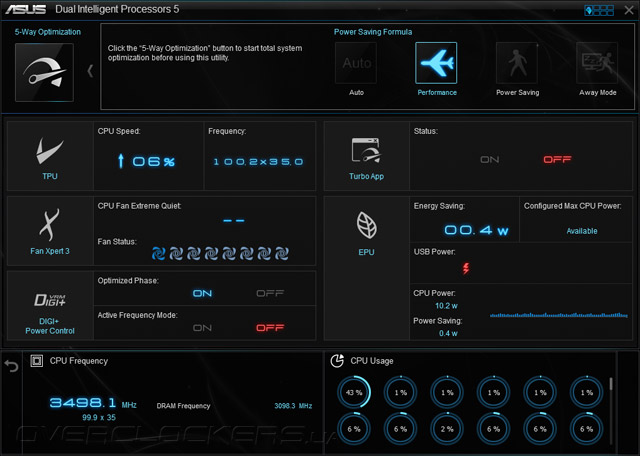Select Auto power saving mode
640x456 pixels.
pos(356,63)
